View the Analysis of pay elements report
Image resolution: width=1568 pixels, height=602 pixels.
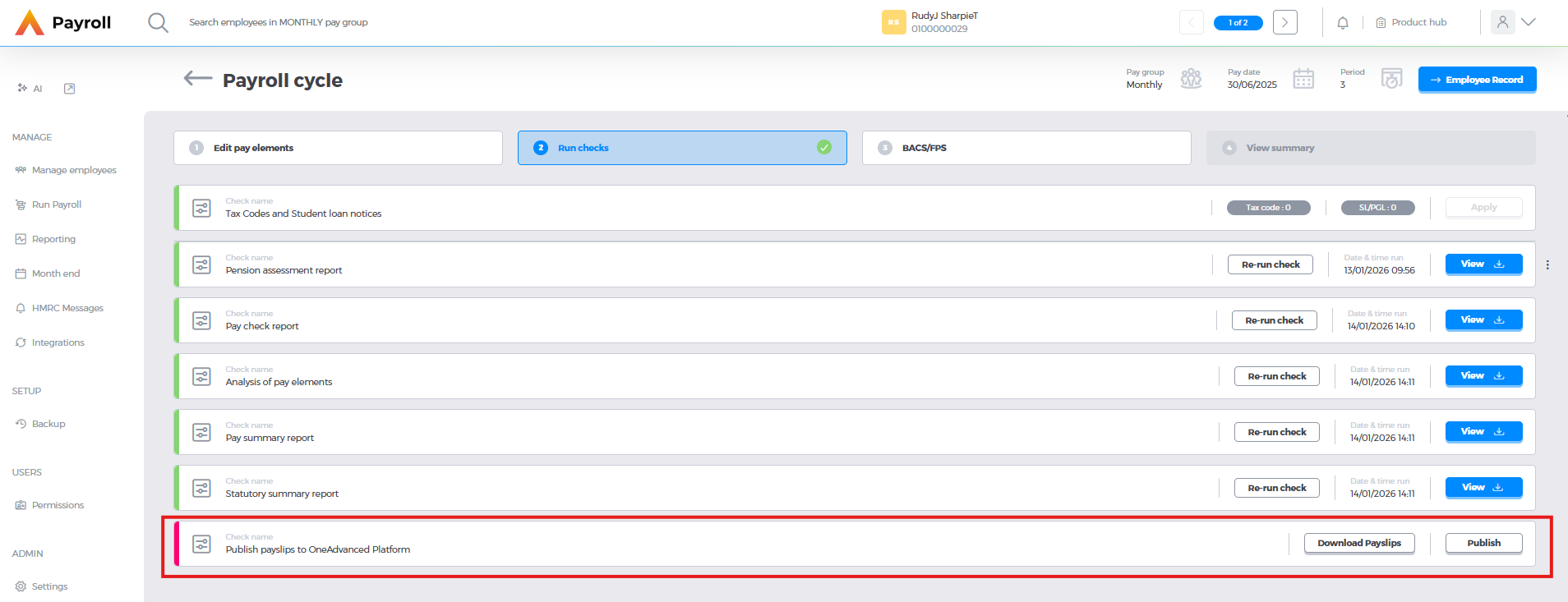click(1483, 376)
